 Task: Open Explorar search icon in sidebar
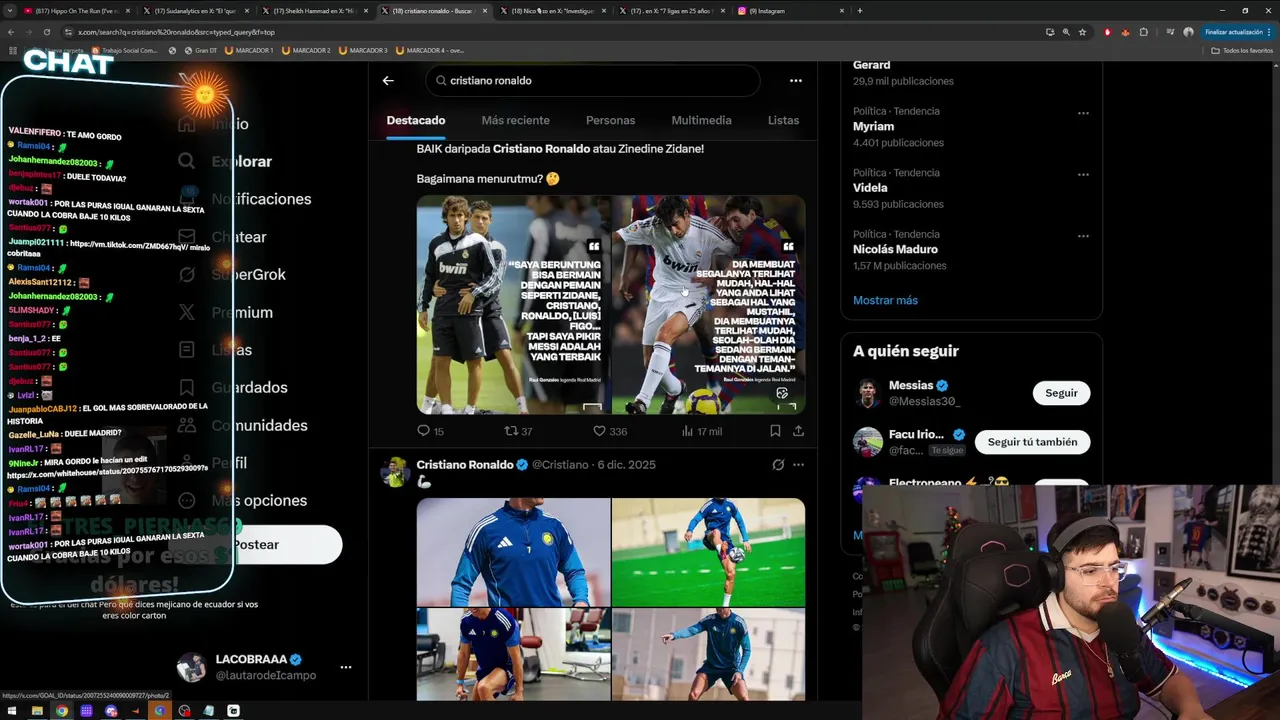tap(186, 161)
